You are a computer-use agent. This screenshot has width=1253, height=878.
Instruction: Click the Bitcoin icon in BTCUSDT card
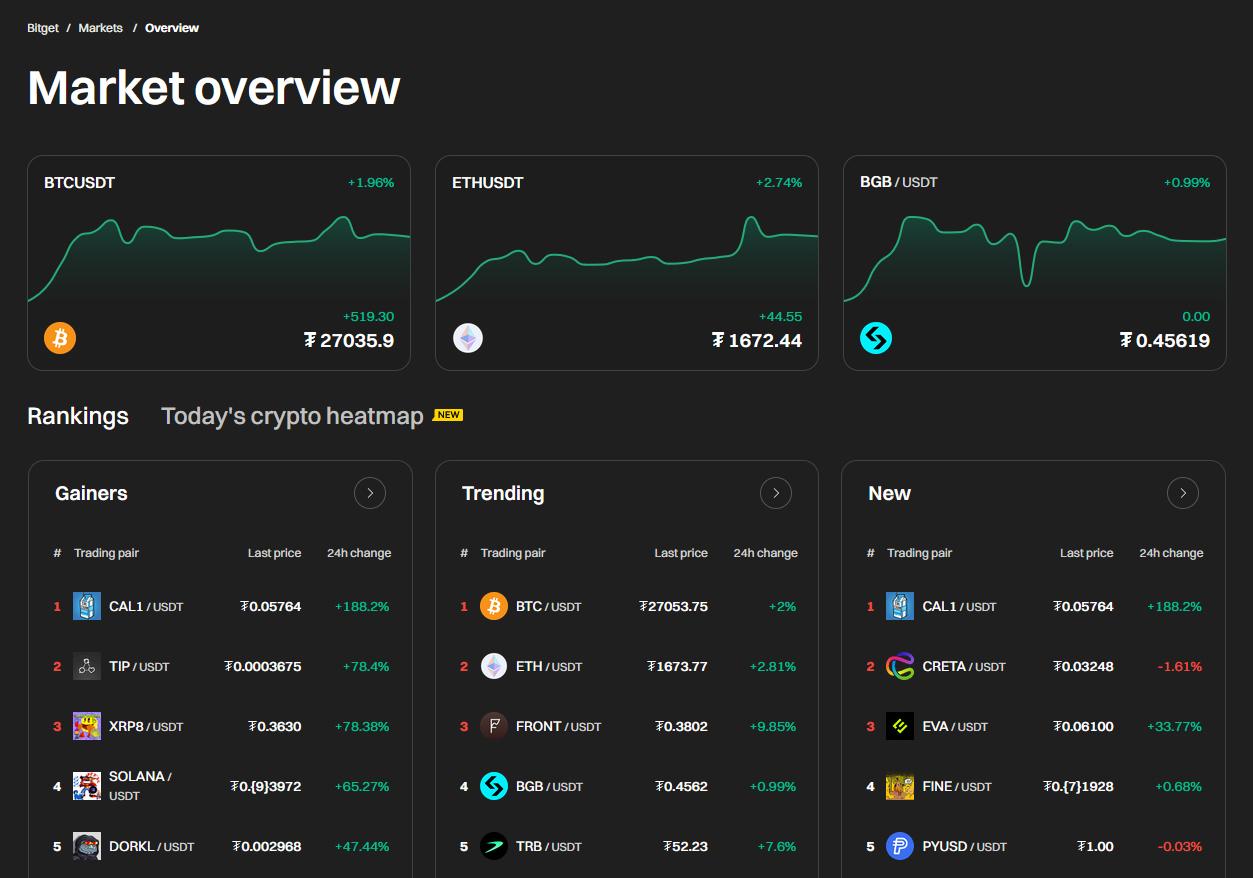(60, 338)
